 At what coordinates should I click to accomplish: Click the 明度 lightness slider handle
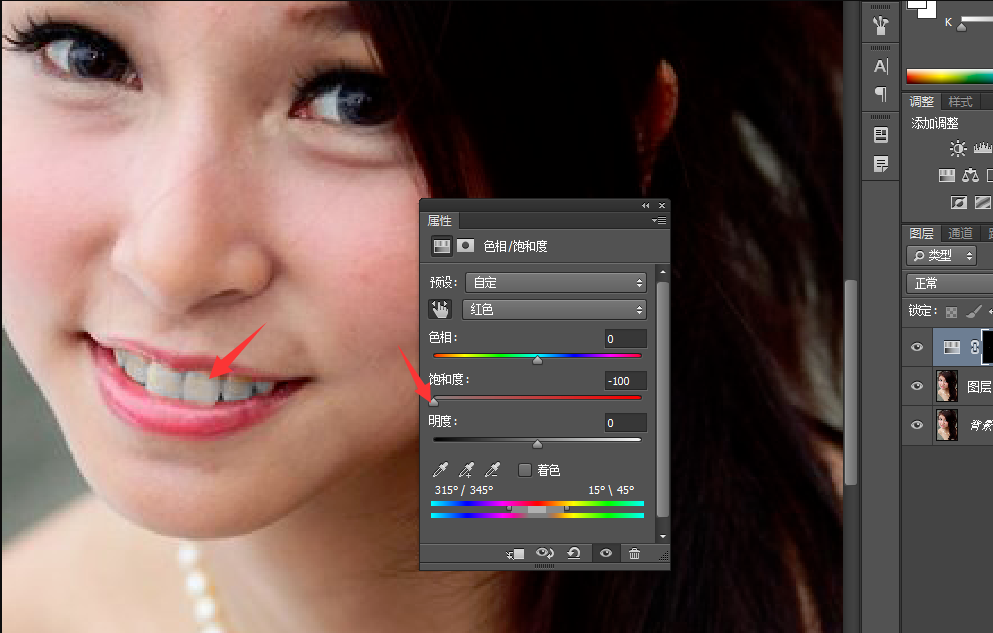pos(537,444)
